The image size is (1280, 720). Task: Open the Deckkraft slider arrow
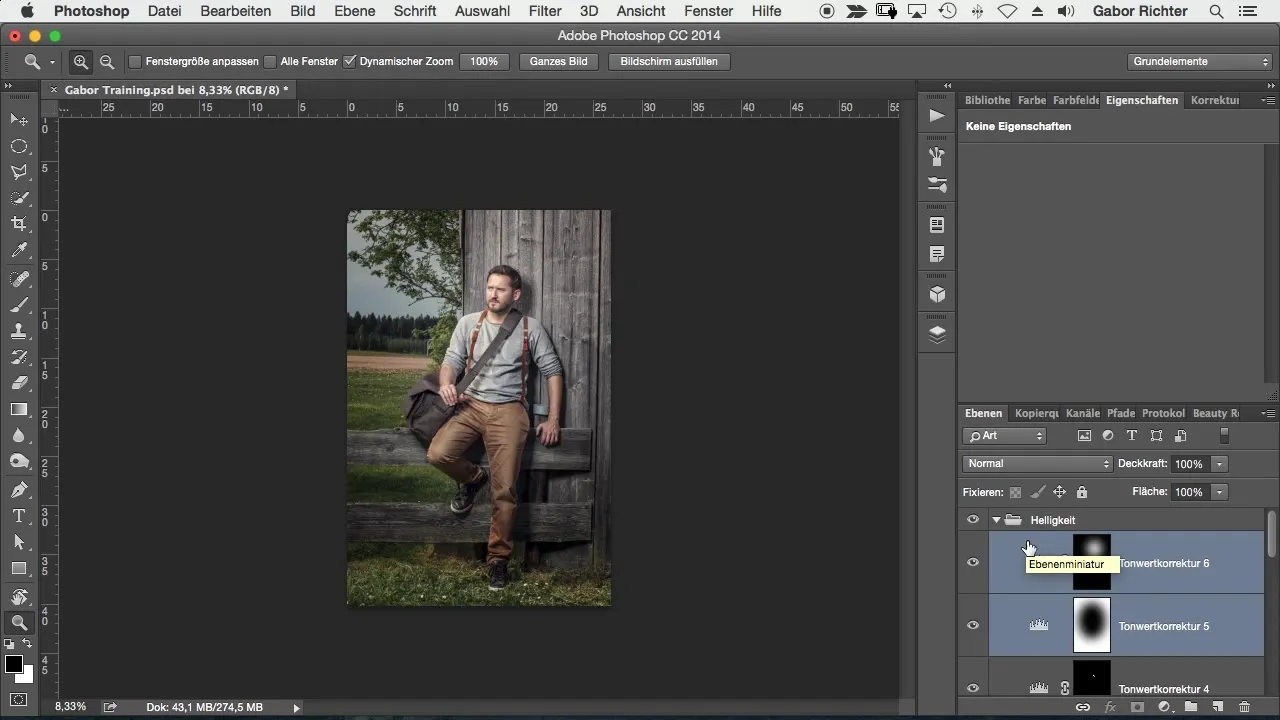(1219, 464)
